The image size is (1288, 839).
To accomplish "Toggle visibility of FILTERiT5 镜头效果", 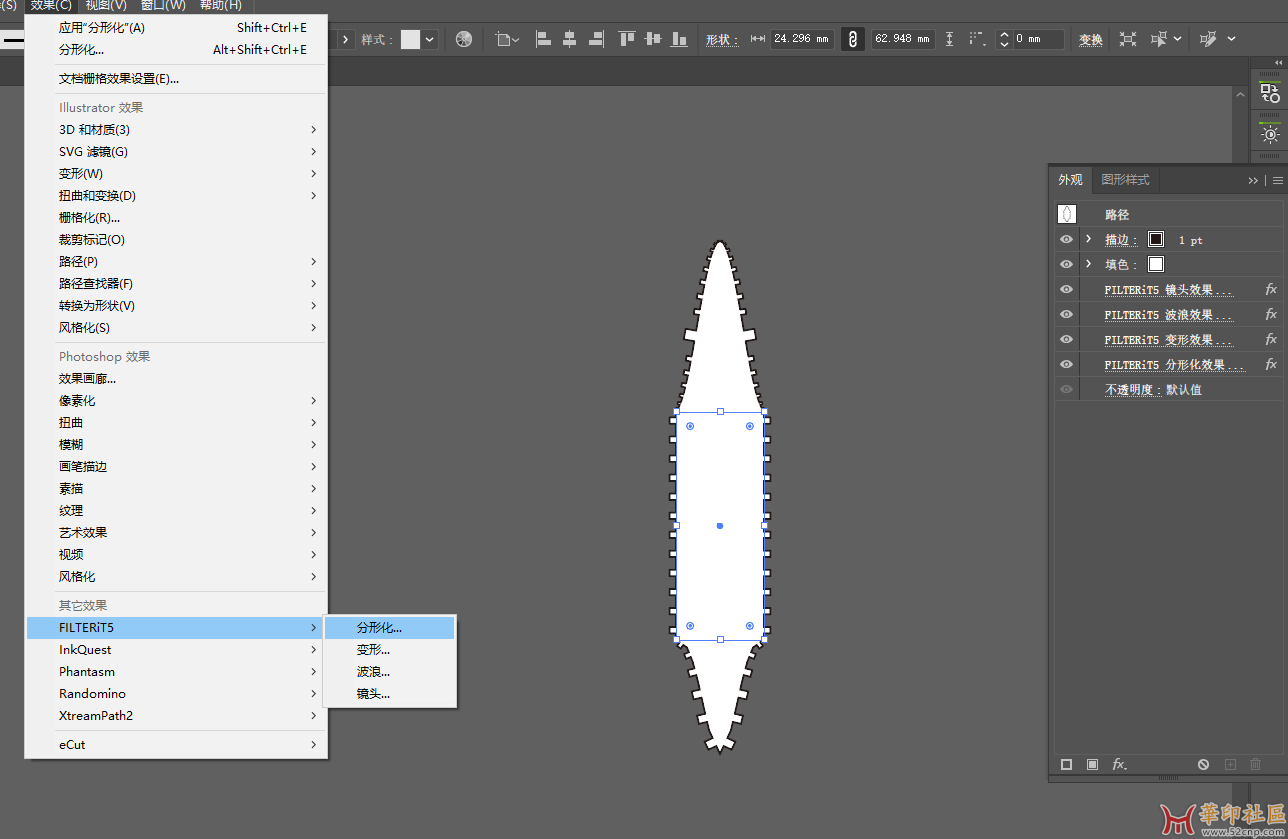I will [1066, 289].
